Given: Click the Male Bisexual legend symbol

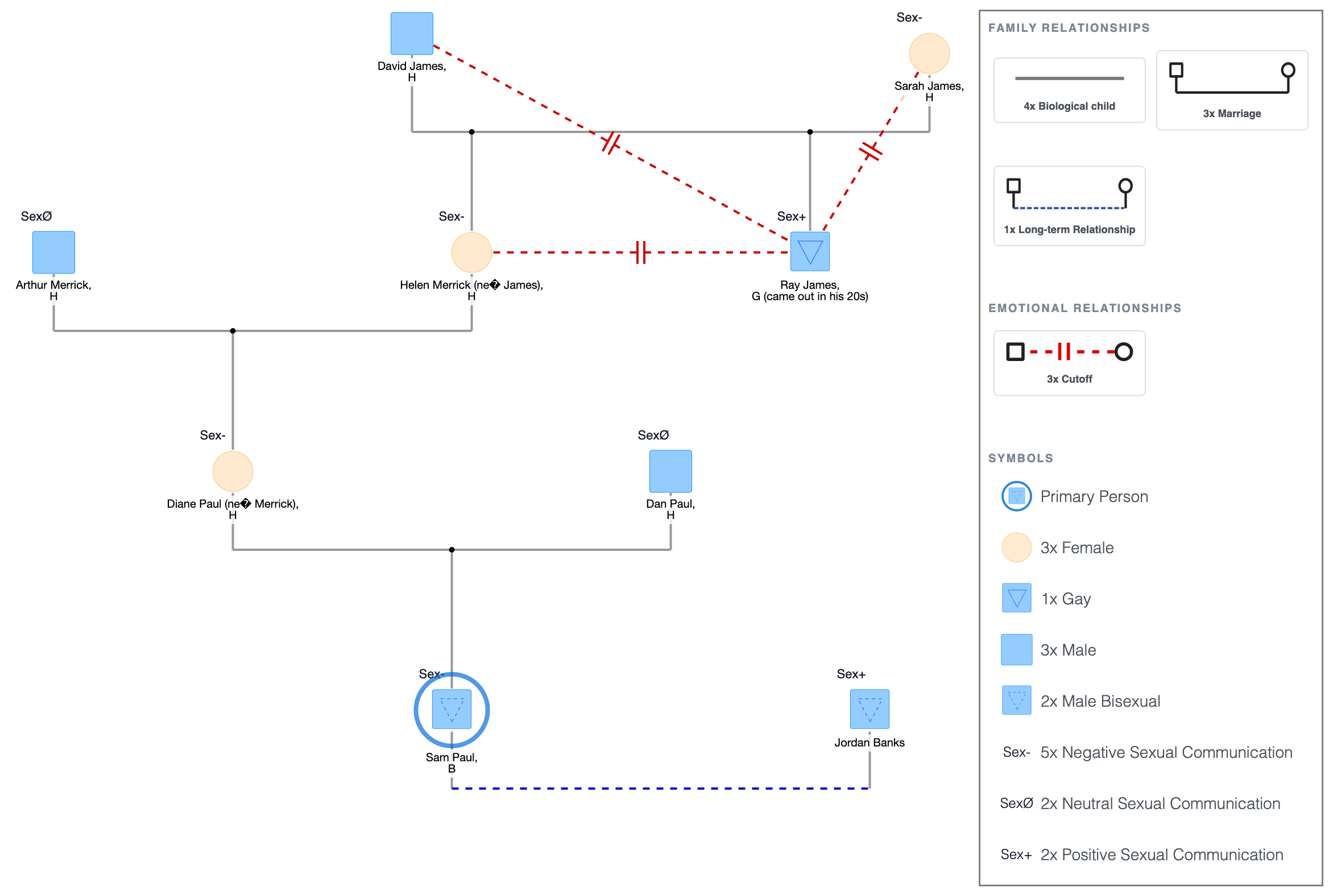Looking at the screenshot, I should click(1016, 700).
